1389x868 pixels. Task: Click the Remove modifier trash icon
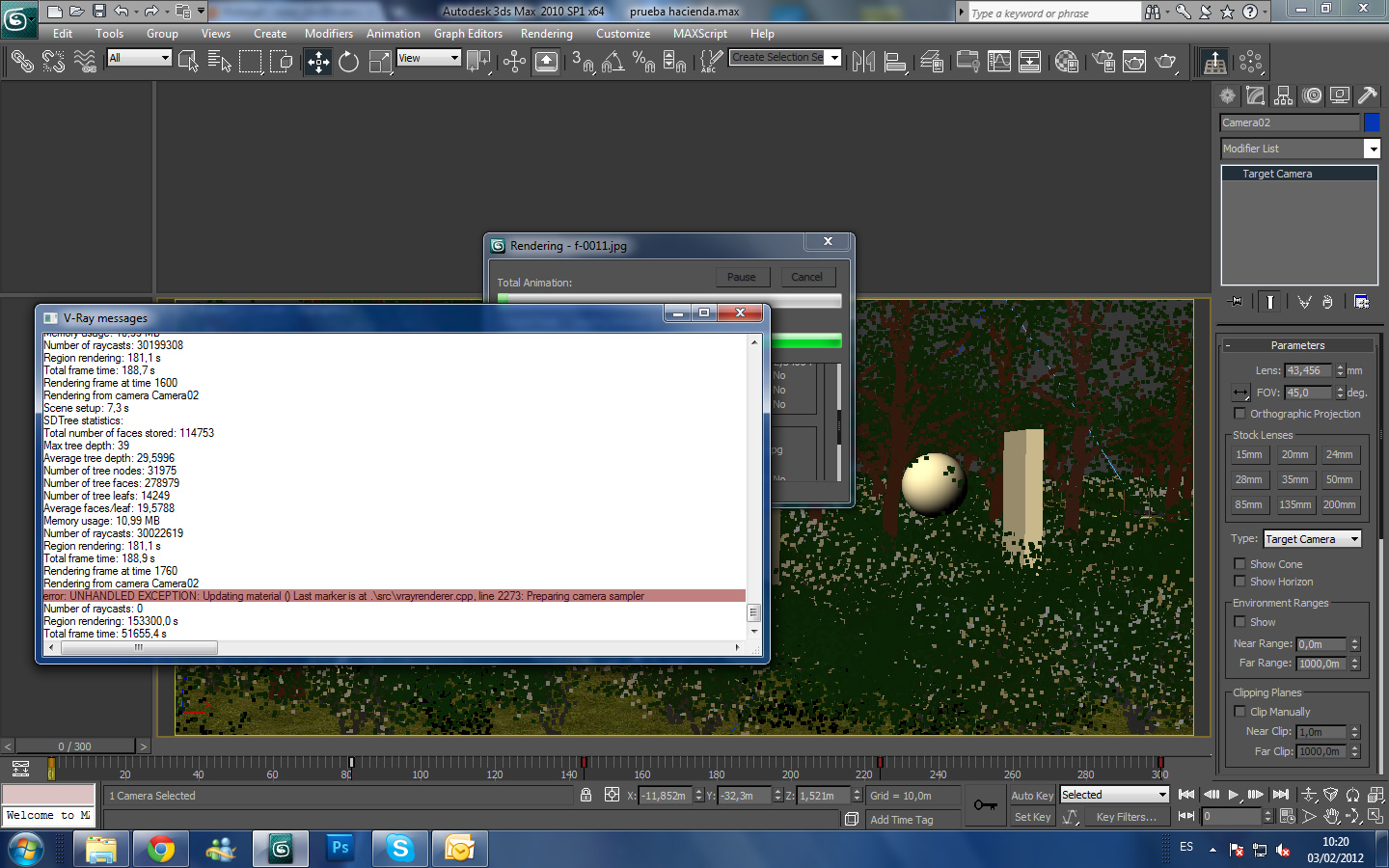click(x=1327, y=302)
